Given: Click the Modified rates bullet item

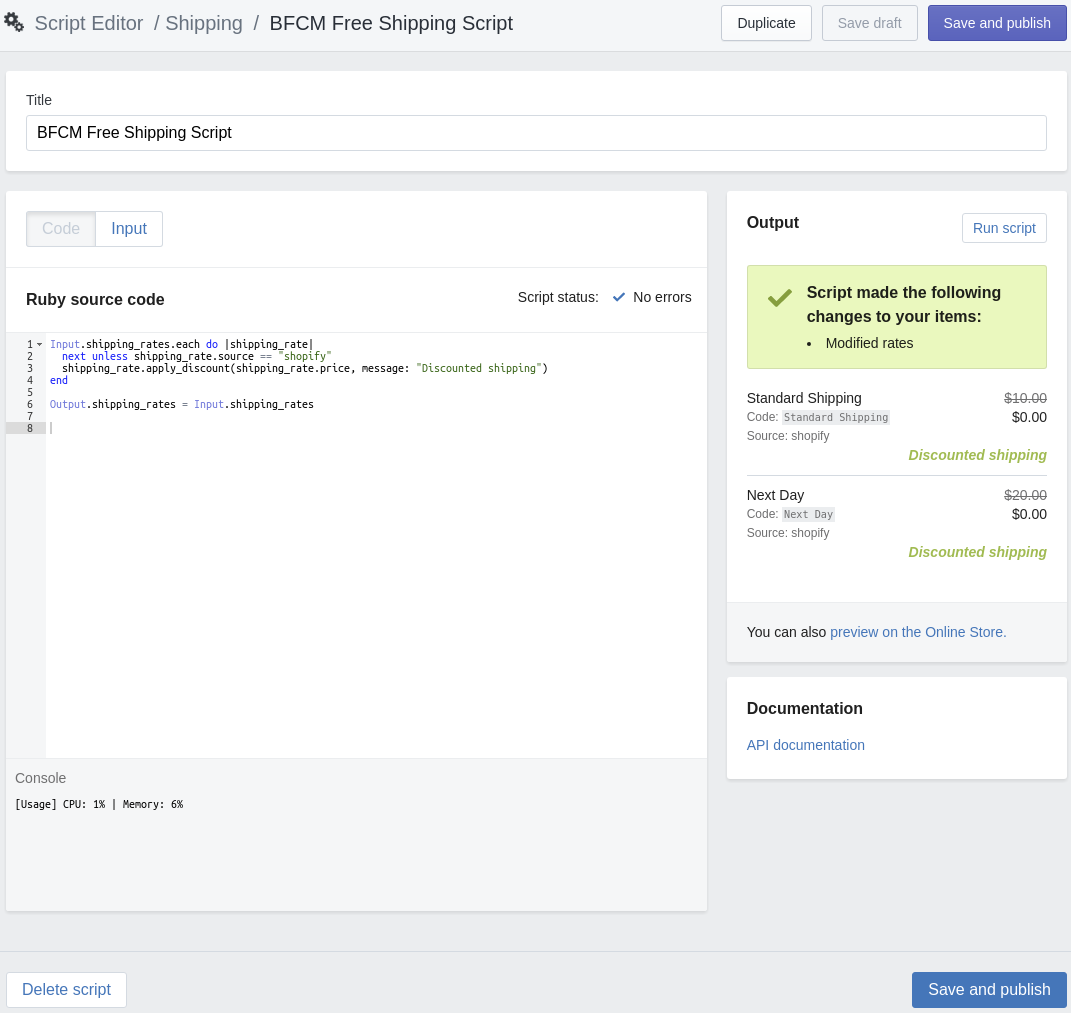Looking at the screenshot, I should pos(869,344).
